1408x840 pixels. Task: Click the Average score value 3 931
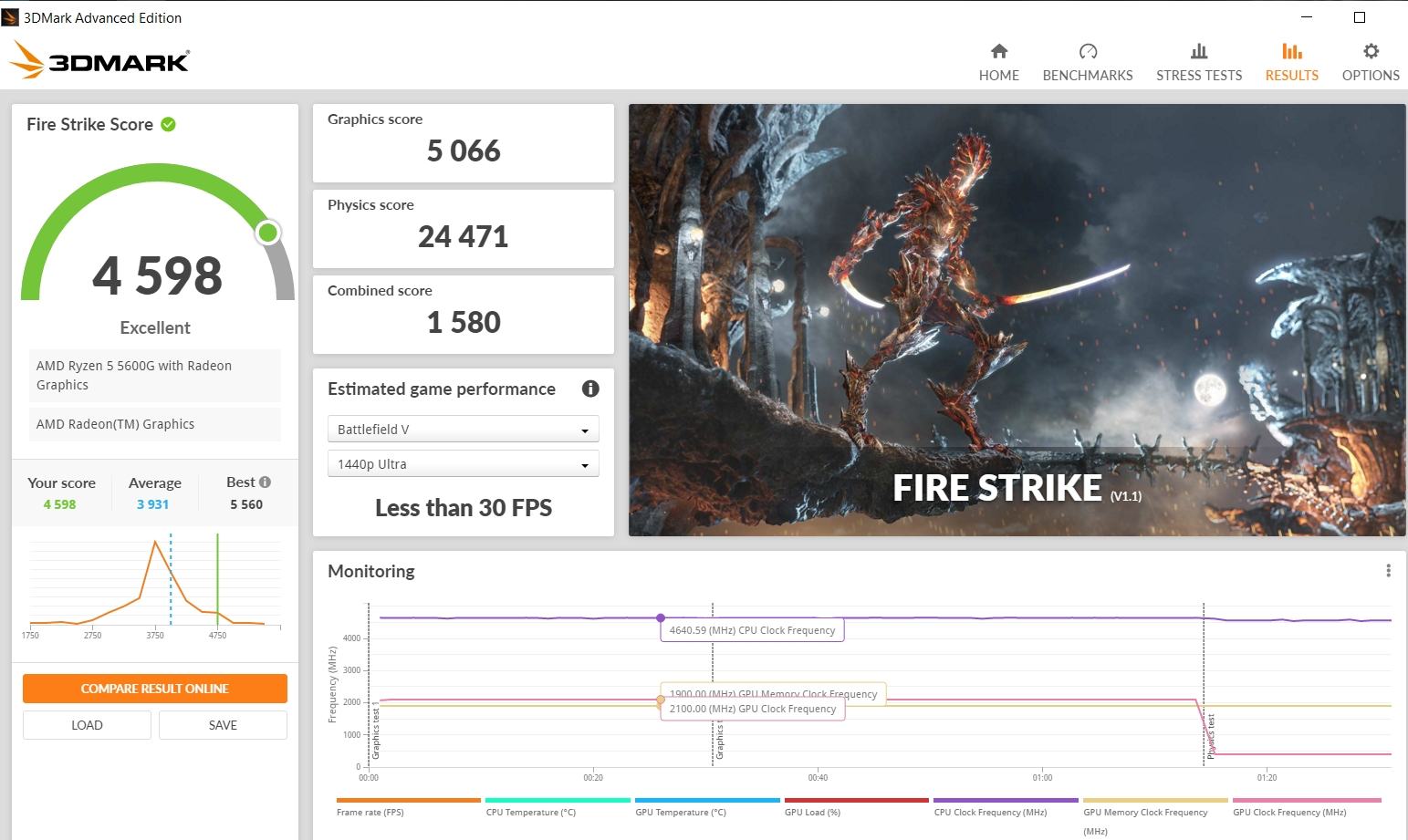click(x=152, y=504)
